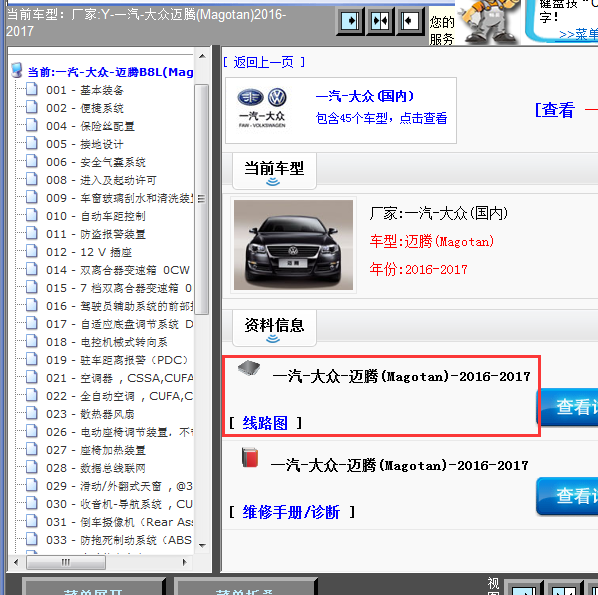Open 031 - 倒车摄像机 item
Screen dimensions: 598x595
120,522
